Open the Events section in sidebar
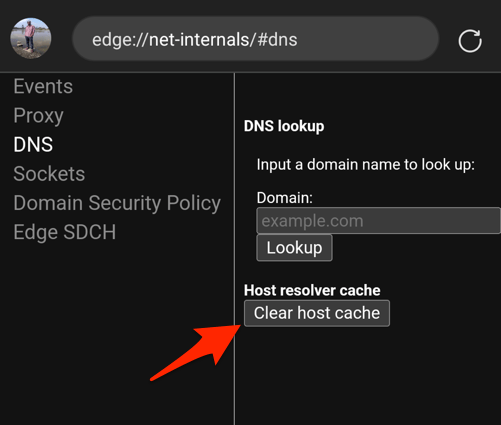Screen dimensions: 501x425 tap(43, 86)
